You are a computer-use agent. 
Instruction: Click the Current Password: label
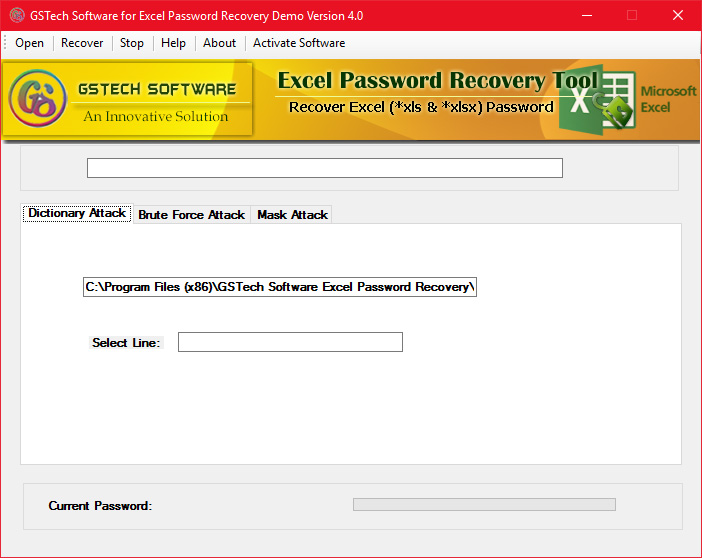pyautogui.click(x=100, y=506)
